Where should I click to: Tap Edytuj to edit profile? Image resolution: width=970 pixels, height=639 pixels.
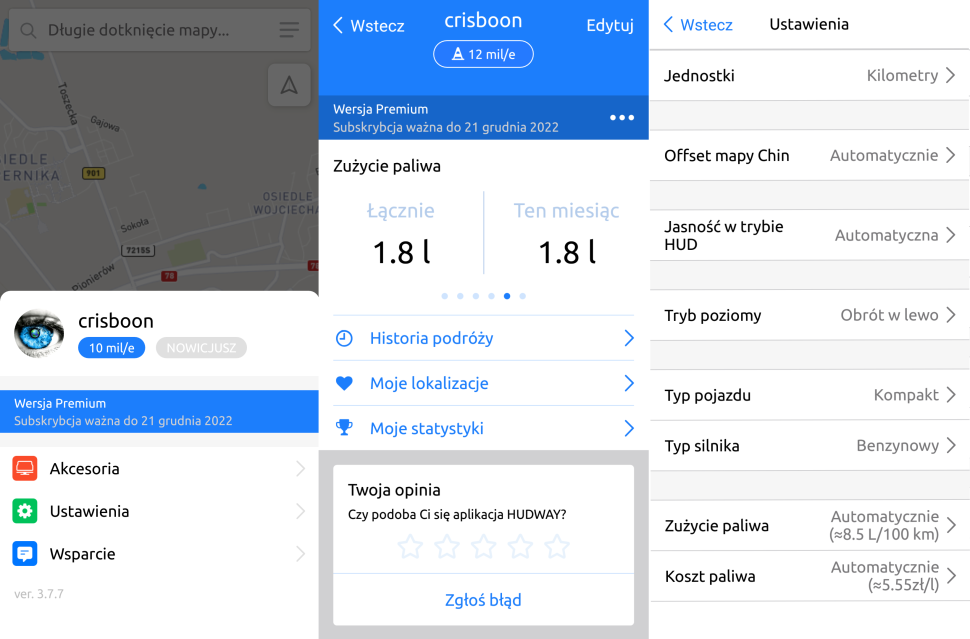(609, 26)
